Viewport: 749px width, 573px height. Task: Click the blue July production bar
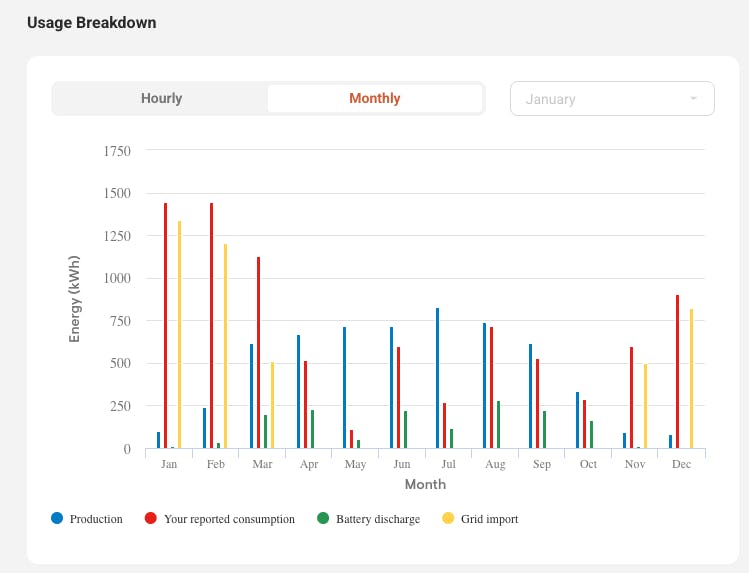click(x=437, y=378)
